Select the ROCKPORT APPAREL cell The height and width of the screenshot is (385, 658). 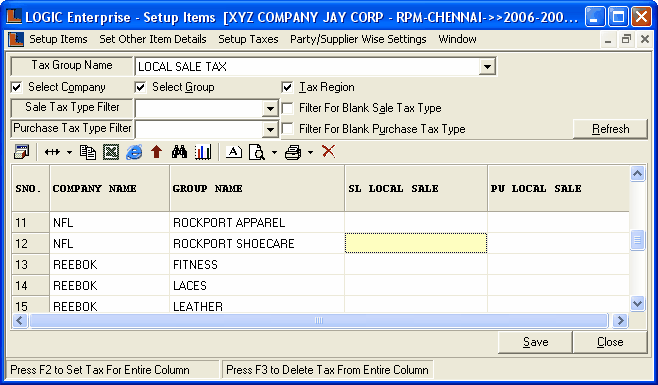[x=257, y=223]
